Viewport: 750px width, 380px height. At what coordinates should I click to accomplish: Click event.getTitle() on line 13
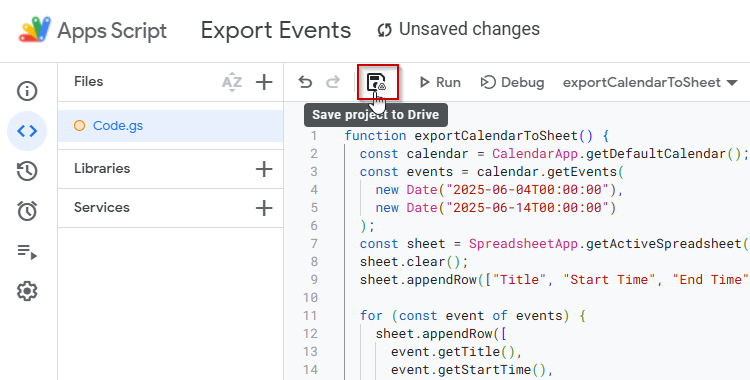[x=452, y=352]
